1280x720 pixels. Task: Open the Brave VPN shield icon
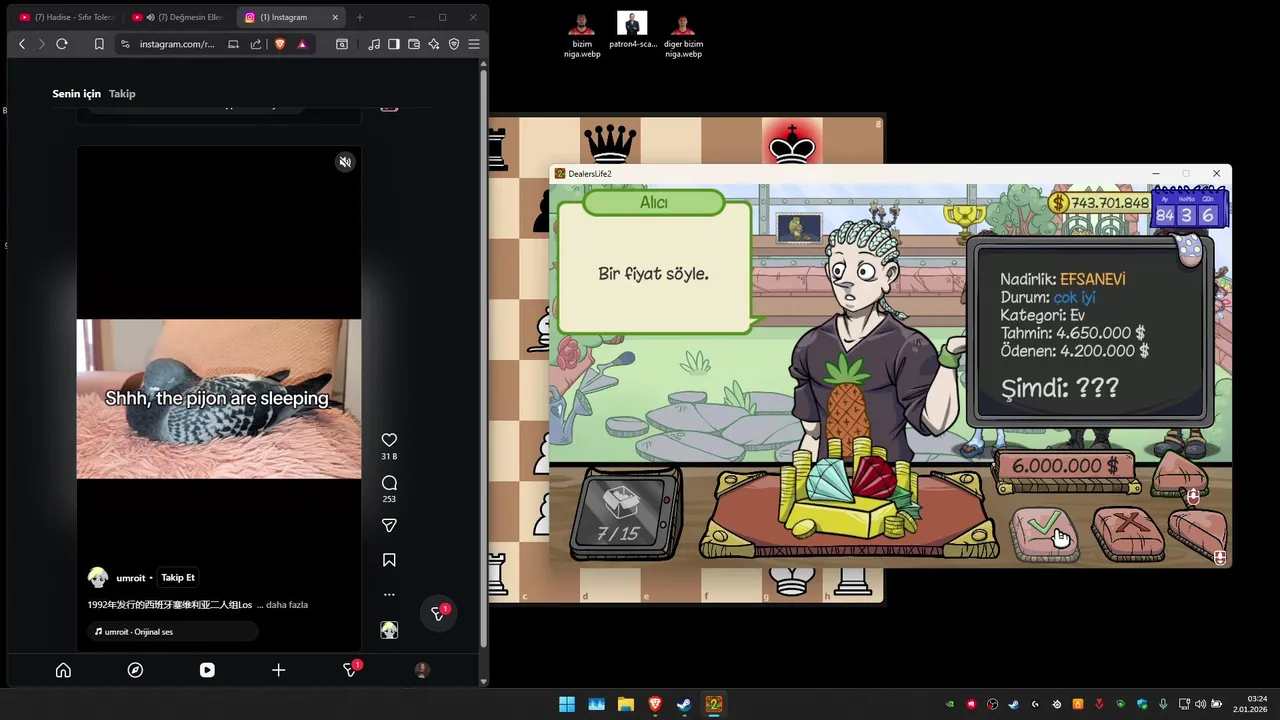[454, 44]
